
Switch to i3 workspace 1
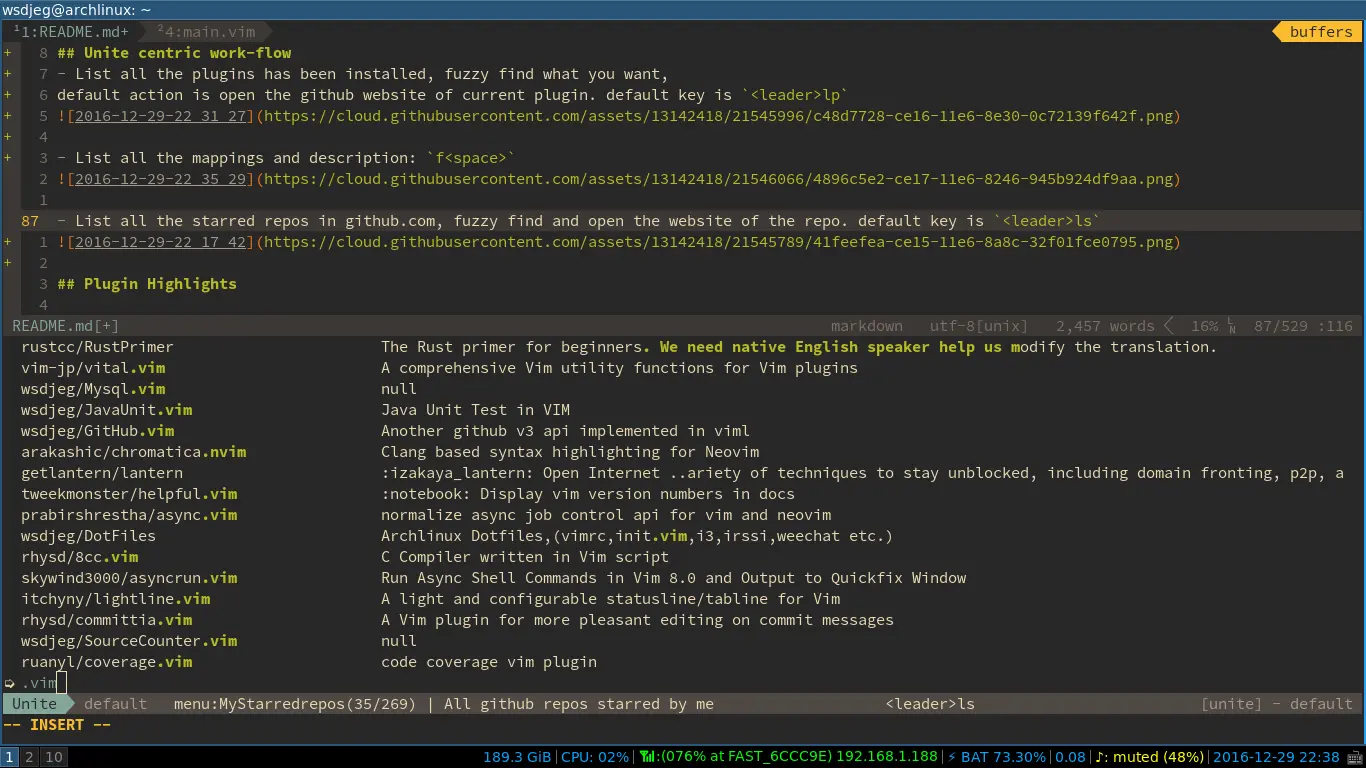tap(9, 757)
